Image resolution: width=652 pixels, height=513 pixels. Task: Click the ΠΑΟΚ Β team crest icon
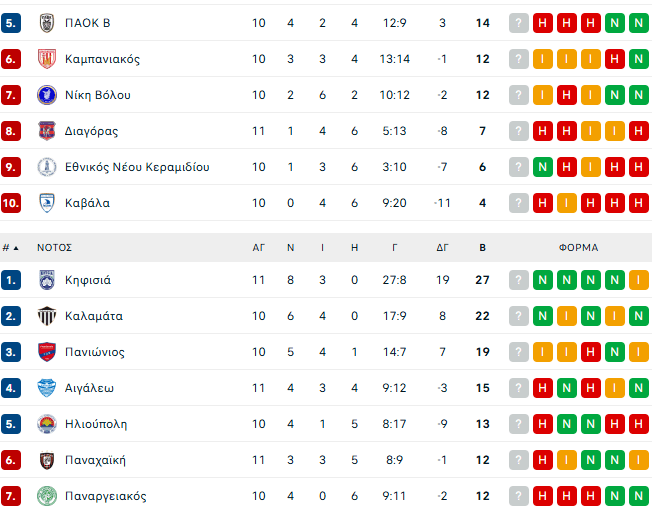(x=46, y=23)
